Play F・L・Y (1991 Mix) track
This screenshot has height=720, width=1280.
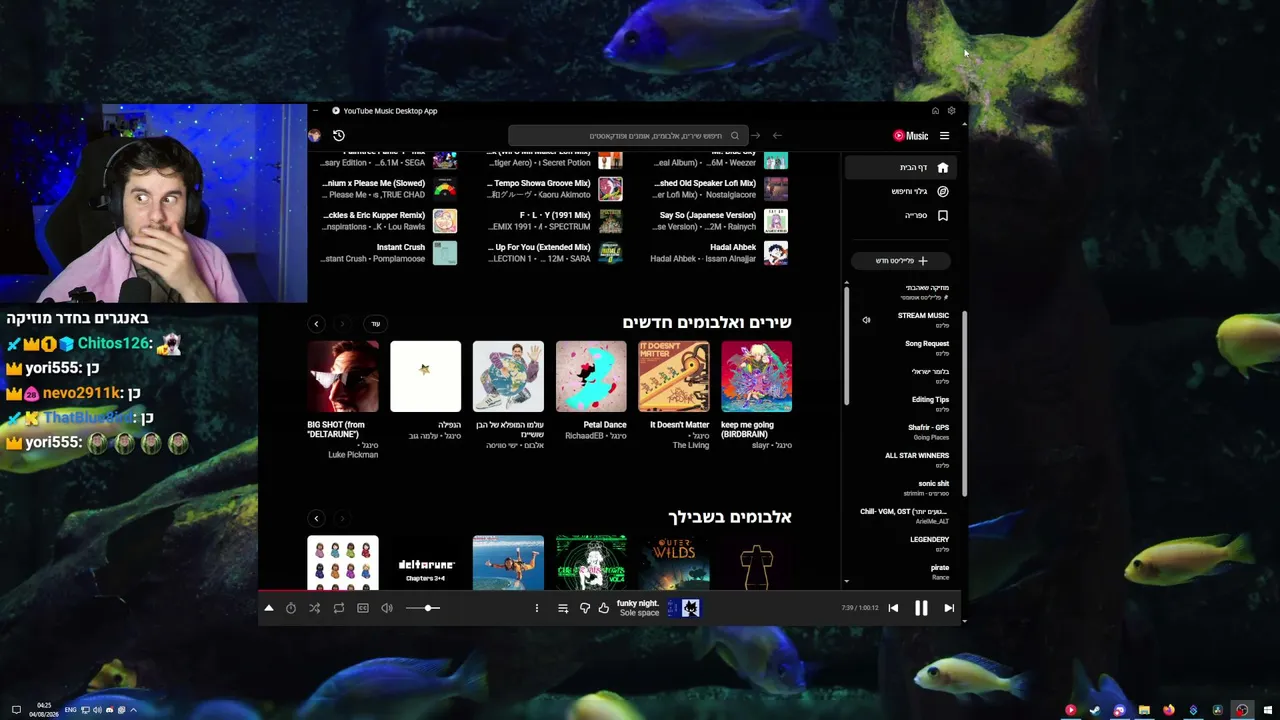tap(555, 221)
